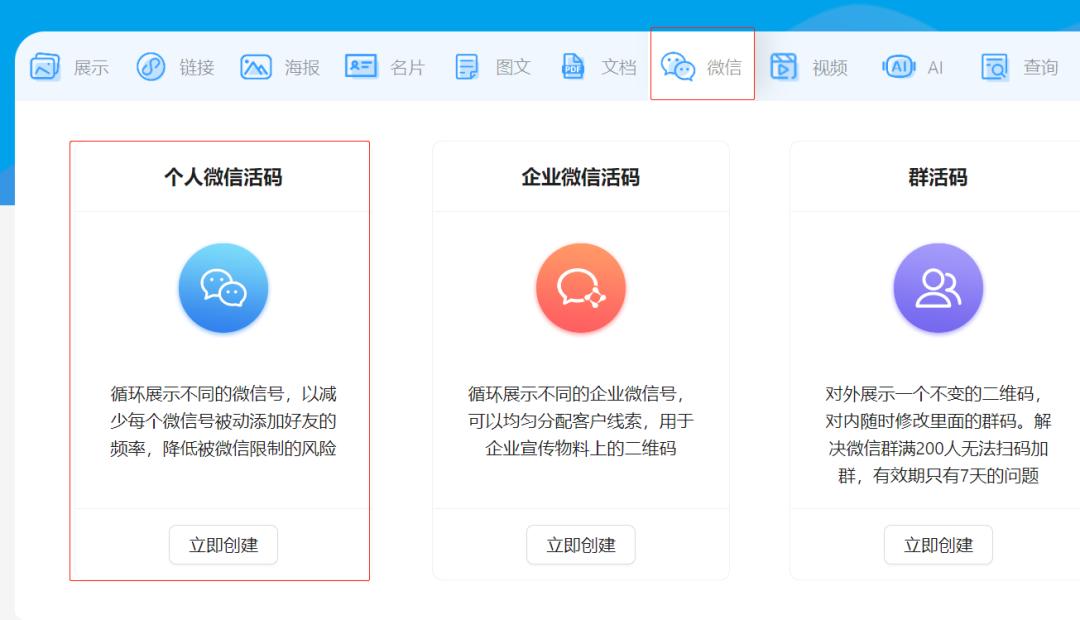Screen dimensions: 1080x620
Task: Switch to the 文档 tab label
Action: 619,68
